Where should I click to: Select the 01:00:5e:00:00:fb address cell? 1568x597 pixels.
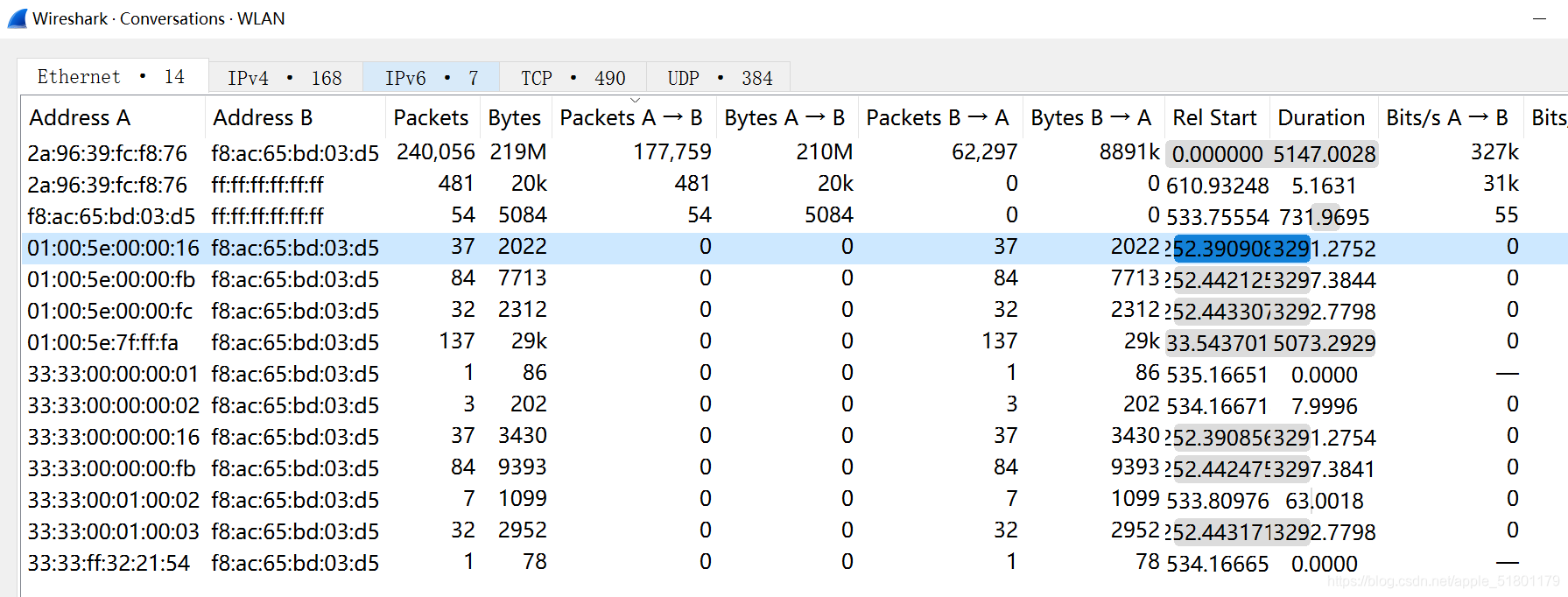(x=111, y=279)
